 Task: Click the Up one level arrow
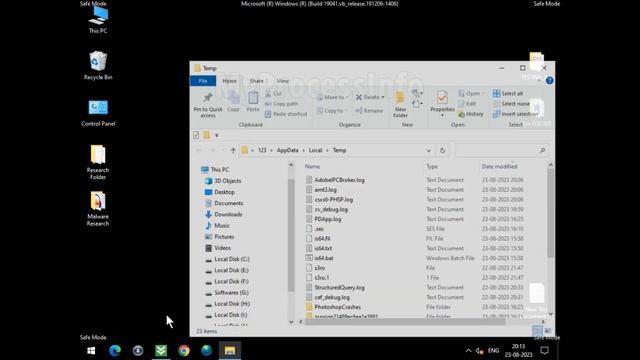tap(233, 151)
